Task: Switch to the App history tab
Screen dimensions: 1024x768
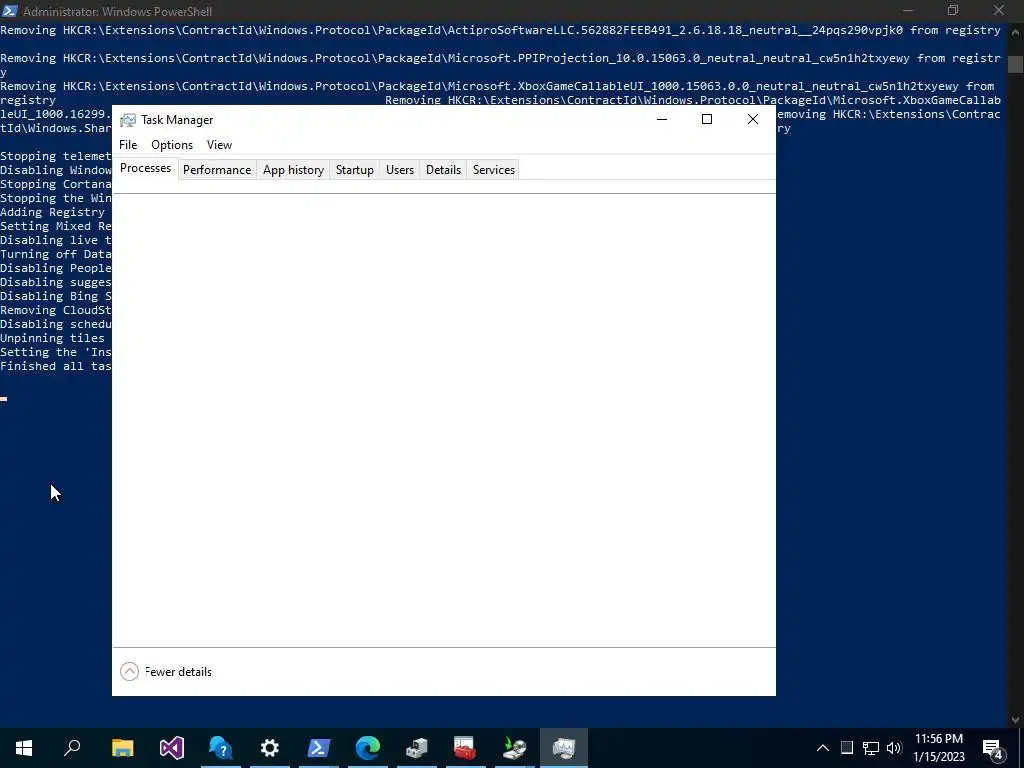Action: click(x=293, y=170)
